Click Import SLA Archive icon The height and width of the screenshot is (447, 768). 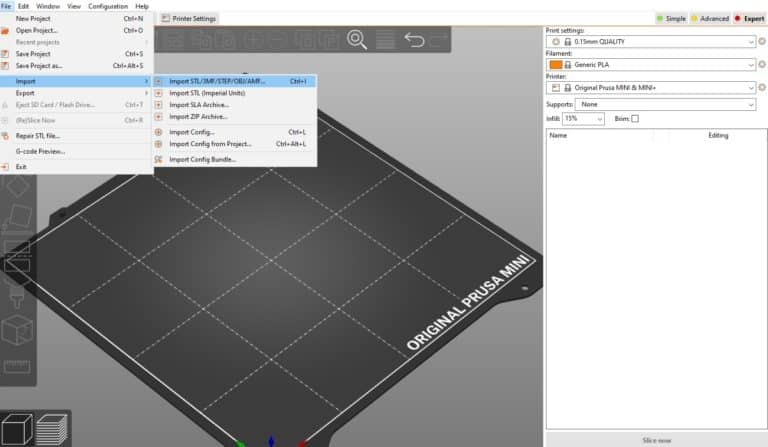(x=158, y=105)
